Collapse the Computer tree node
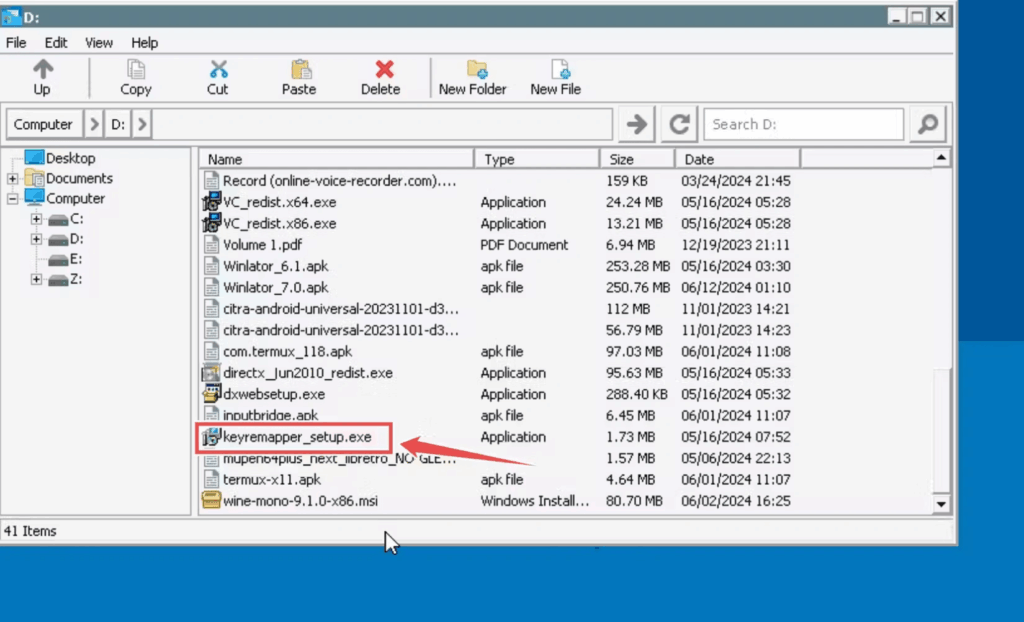The width and height of the screenshot is (1024, 622). pos(13,199)
